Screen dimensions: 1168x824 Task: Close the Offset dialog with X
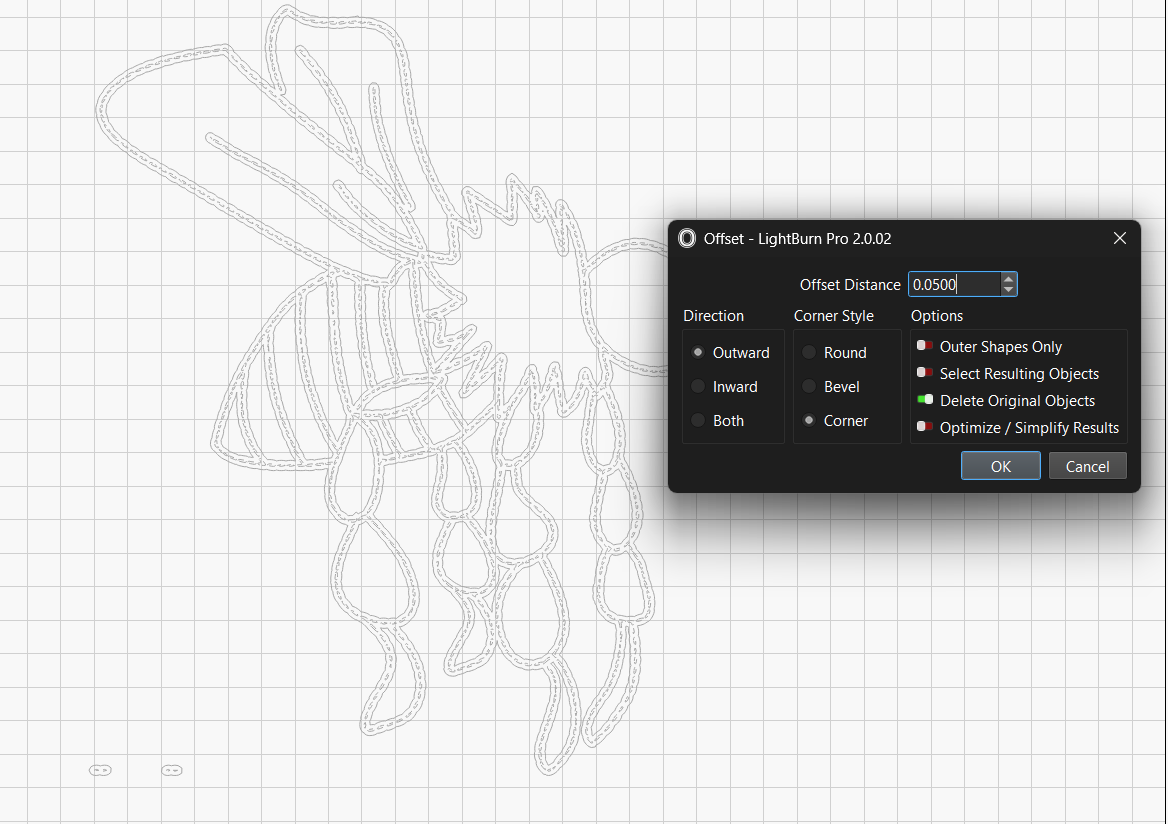(x=1120, y=238)
